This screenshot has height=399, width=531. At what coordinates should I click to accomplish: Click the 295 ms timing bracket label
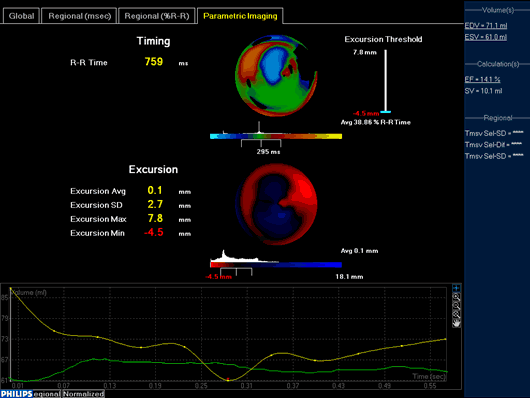tap(268, 152)
